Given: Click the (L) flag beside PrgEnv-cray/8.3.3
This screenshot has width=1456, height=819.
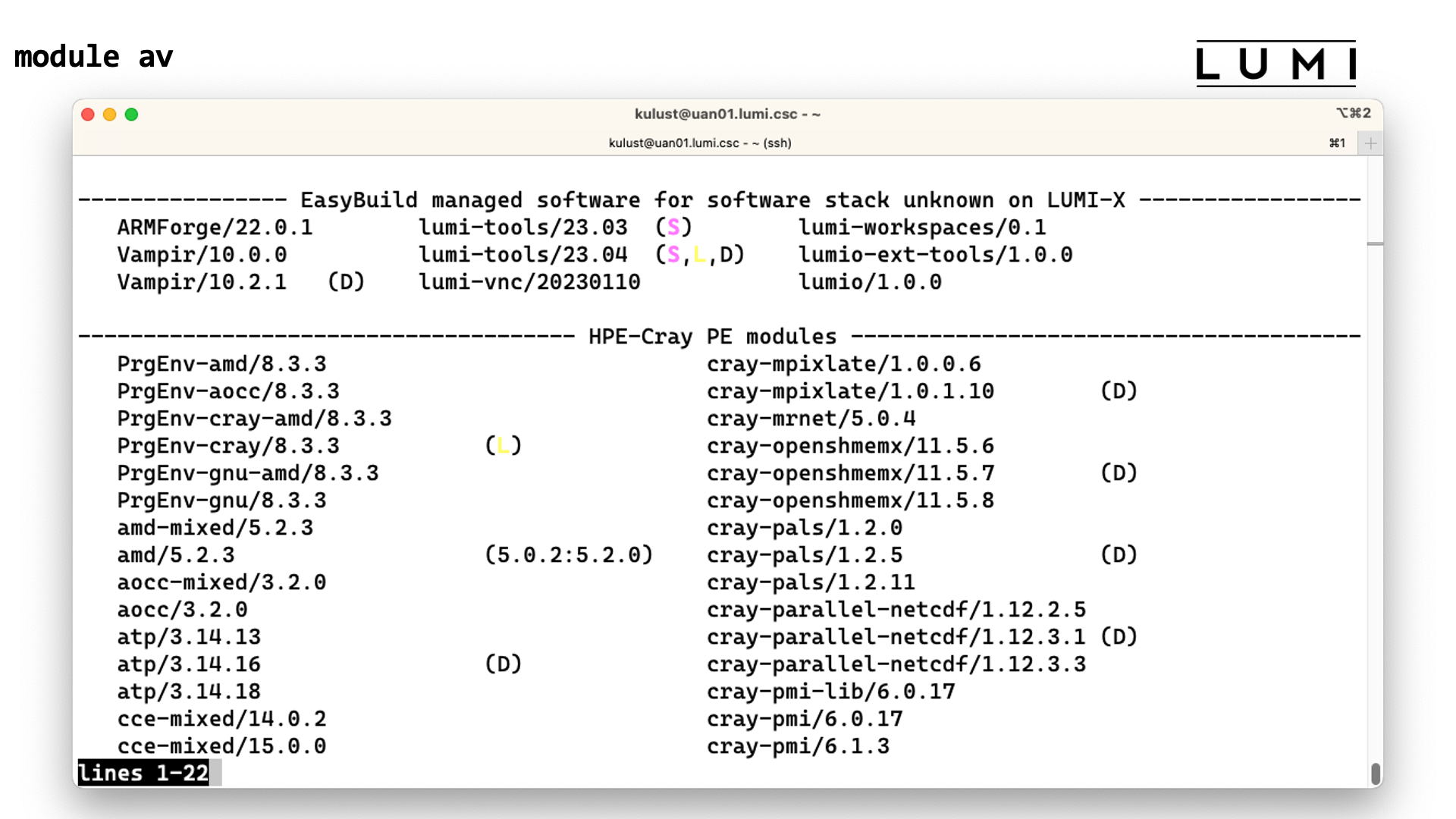Looking at the screenshot, I should (504, 446).
